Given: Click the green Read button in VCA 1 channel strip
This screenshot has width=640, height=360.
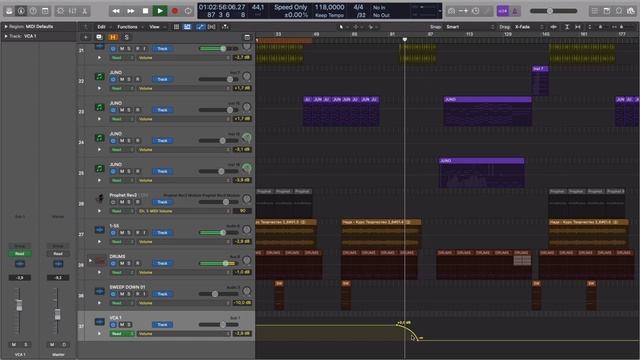Looking at the screenshot, I should [x=20, y=253].
